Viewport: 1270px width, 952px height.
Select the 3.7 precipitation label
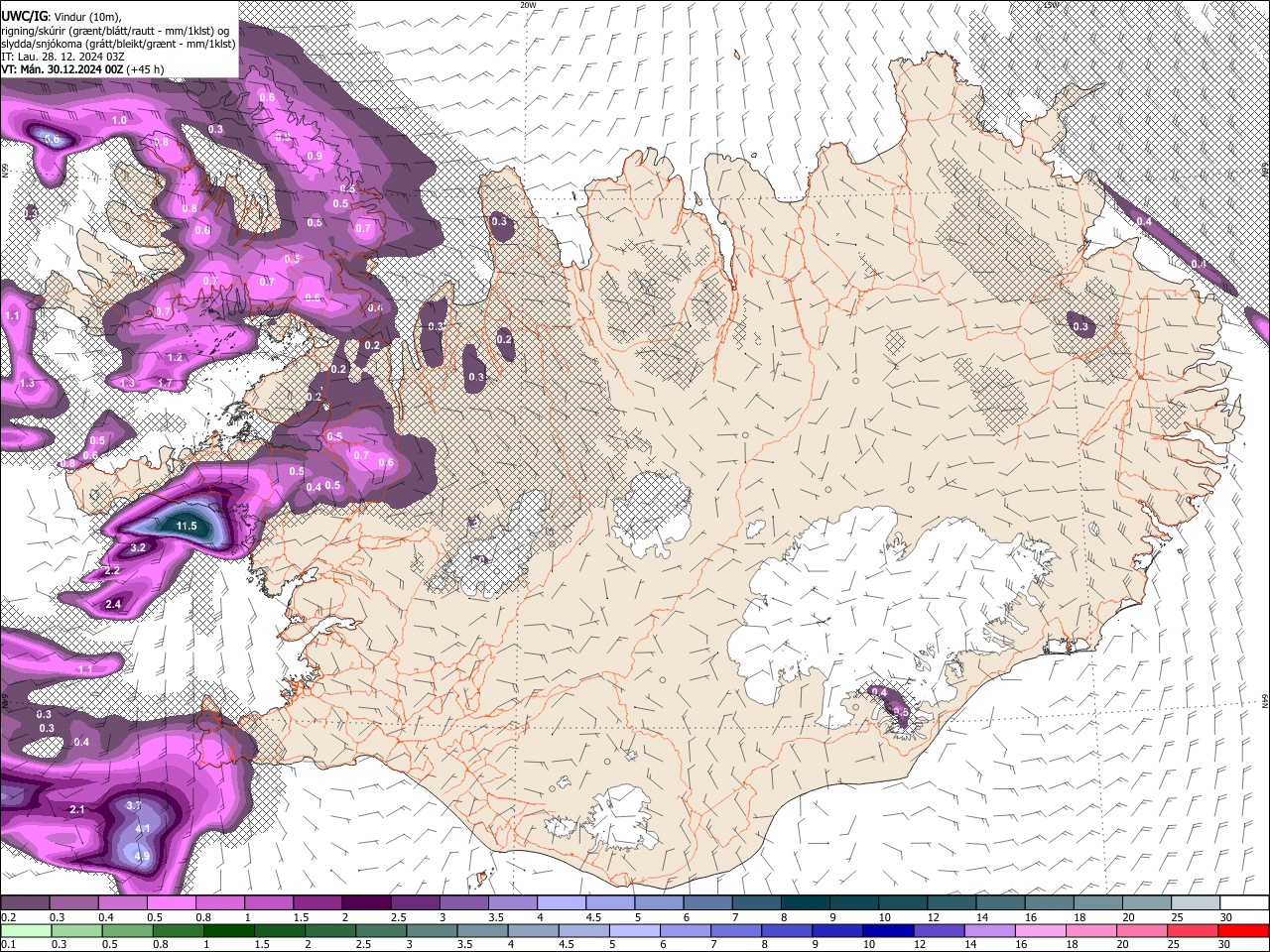[135, 805]
